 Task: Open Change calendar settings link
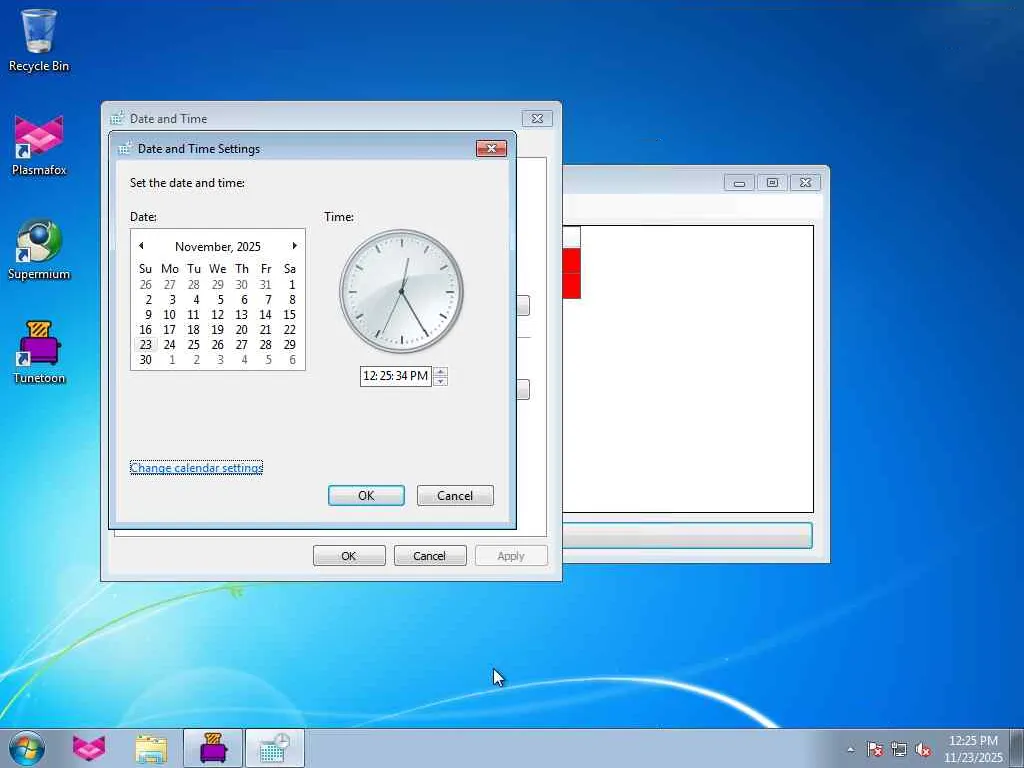(197, 468)
